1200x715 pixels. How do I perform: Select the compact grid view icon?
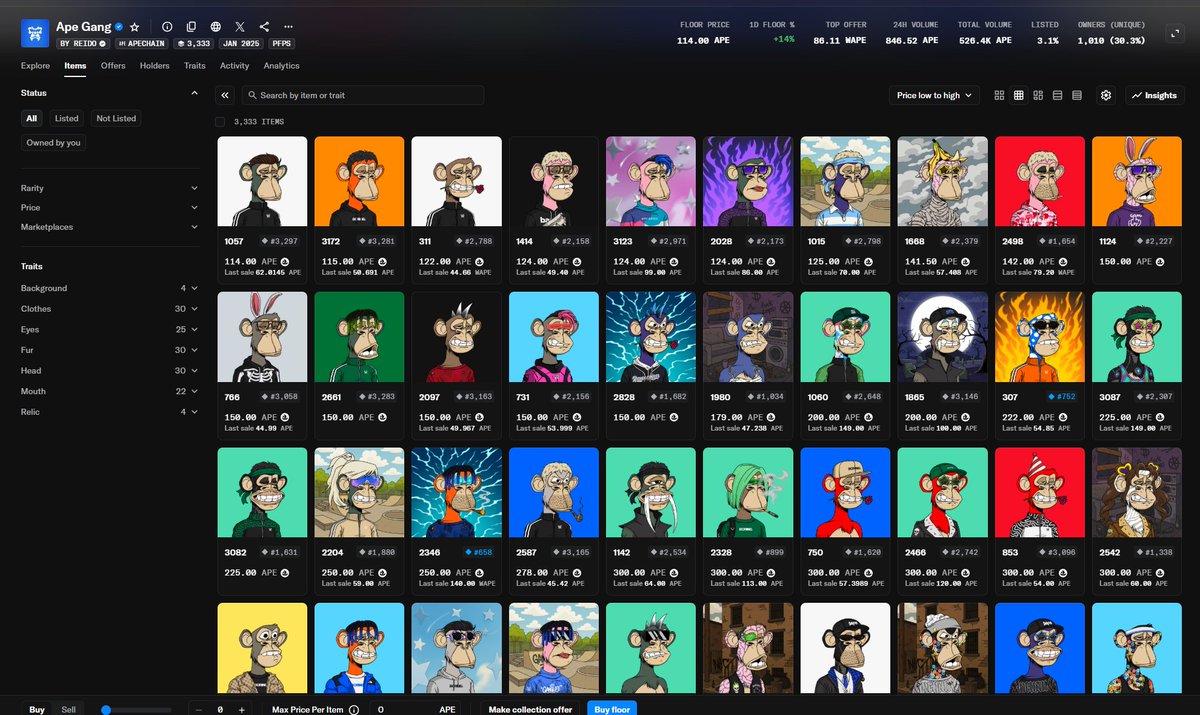pyautogui.click(x=1018, y=95)
